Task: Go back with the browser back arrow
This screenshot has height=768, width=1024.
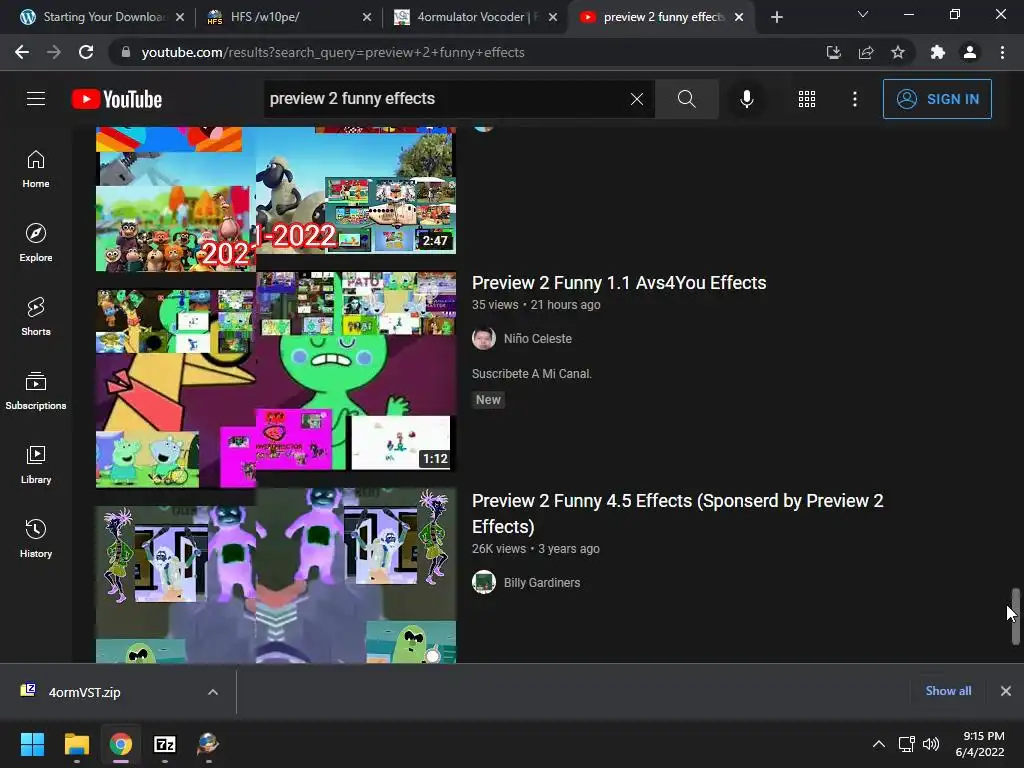Action: point(22,52)
